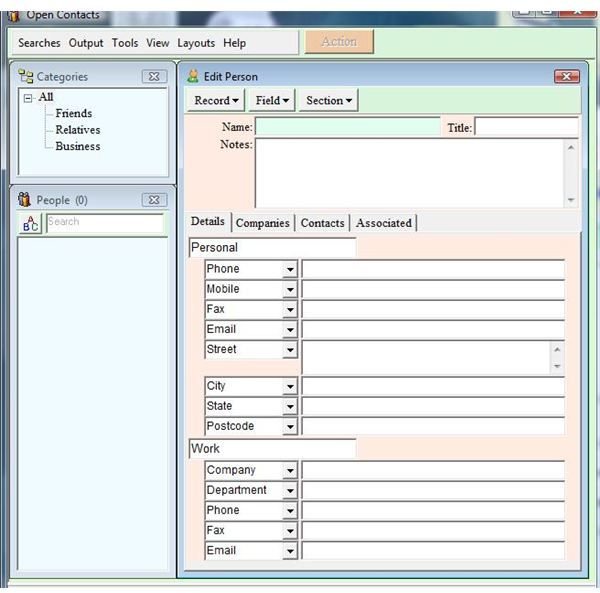The height and width of the screenshot is (593, 600).
Task: Expand the Postcode field type dropdown
Action: [290, 427]
